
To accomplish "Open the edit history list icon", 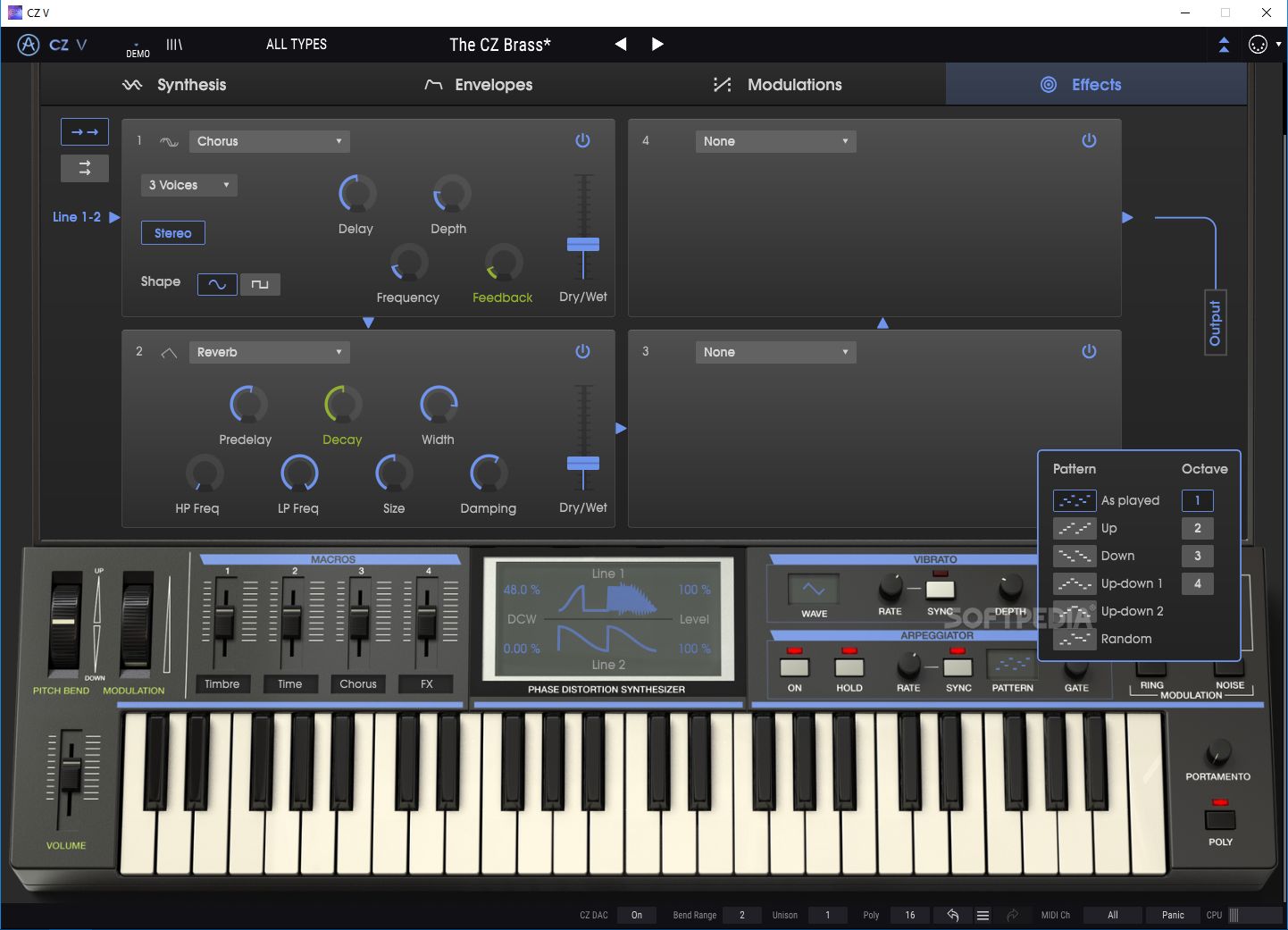I will [x=983, y=915].
